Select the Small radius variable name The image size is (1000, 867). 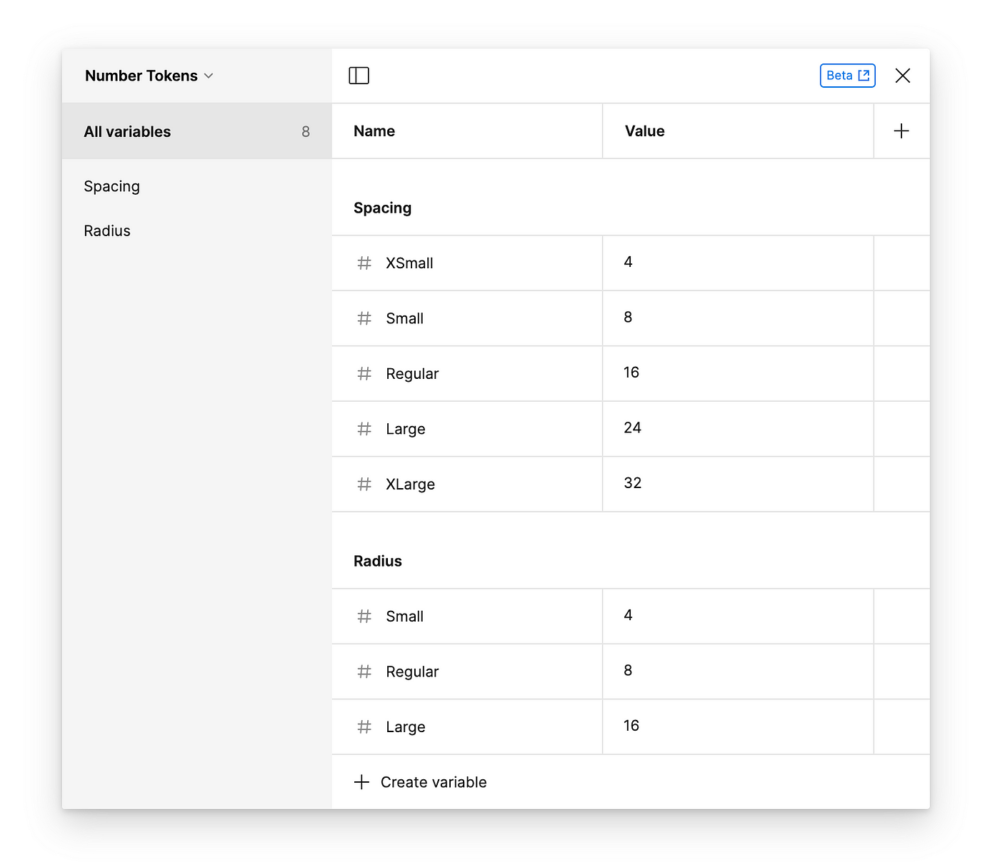(x=404, y=617)
